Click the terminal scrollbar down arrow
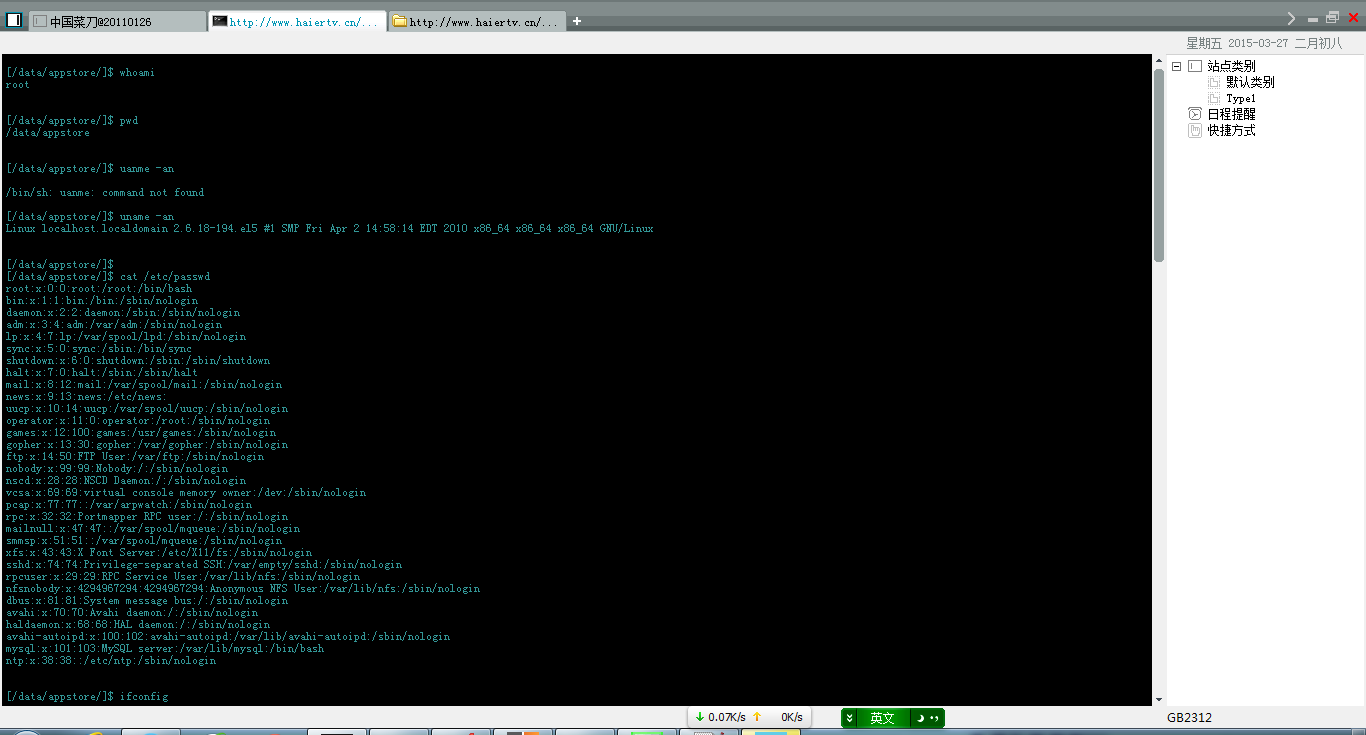Image resolution: width=1366 pixels, height=735 pixels. point(1159,700)
